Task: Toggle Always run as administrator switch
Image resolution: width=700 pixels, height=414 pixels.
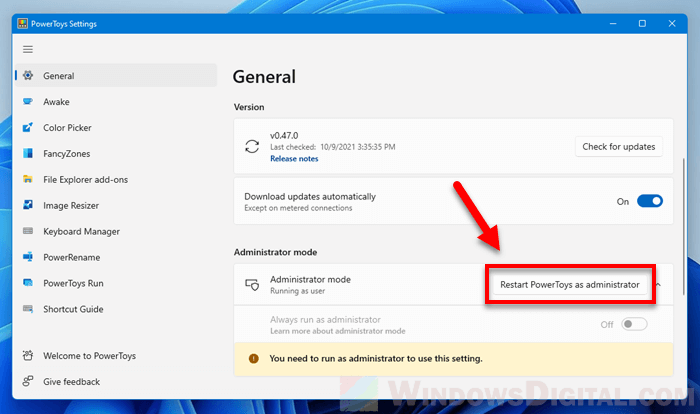Action: [x=634, y=324]
